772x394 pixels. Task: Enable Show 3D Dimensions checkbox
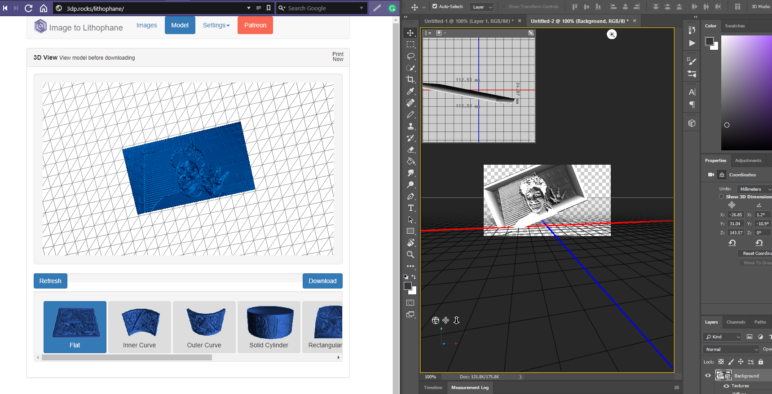tap(721, 197)
